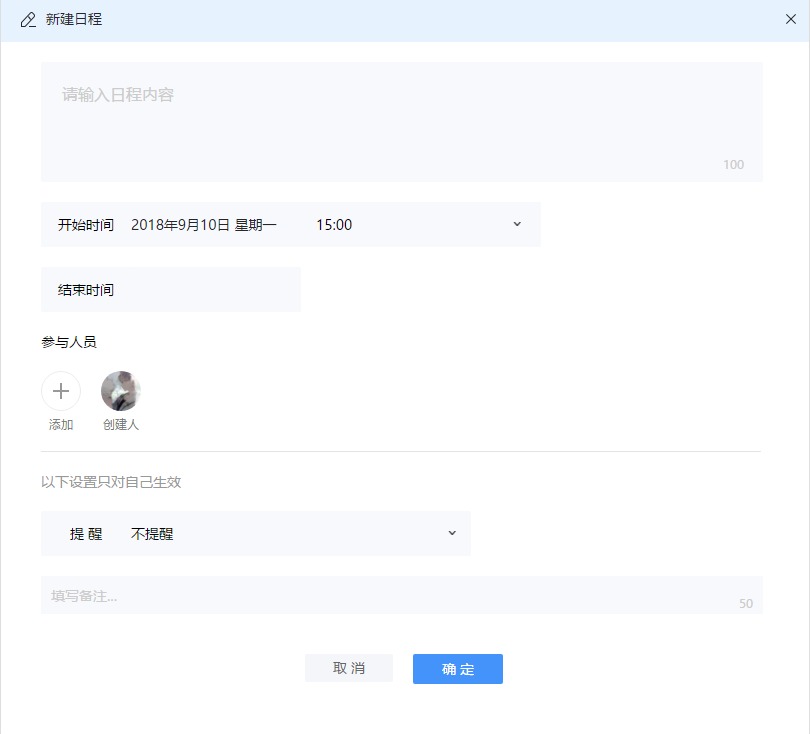Open the start time dropdown chevron
The height and width of the screenshot is (734, 810).
(517, 224)
